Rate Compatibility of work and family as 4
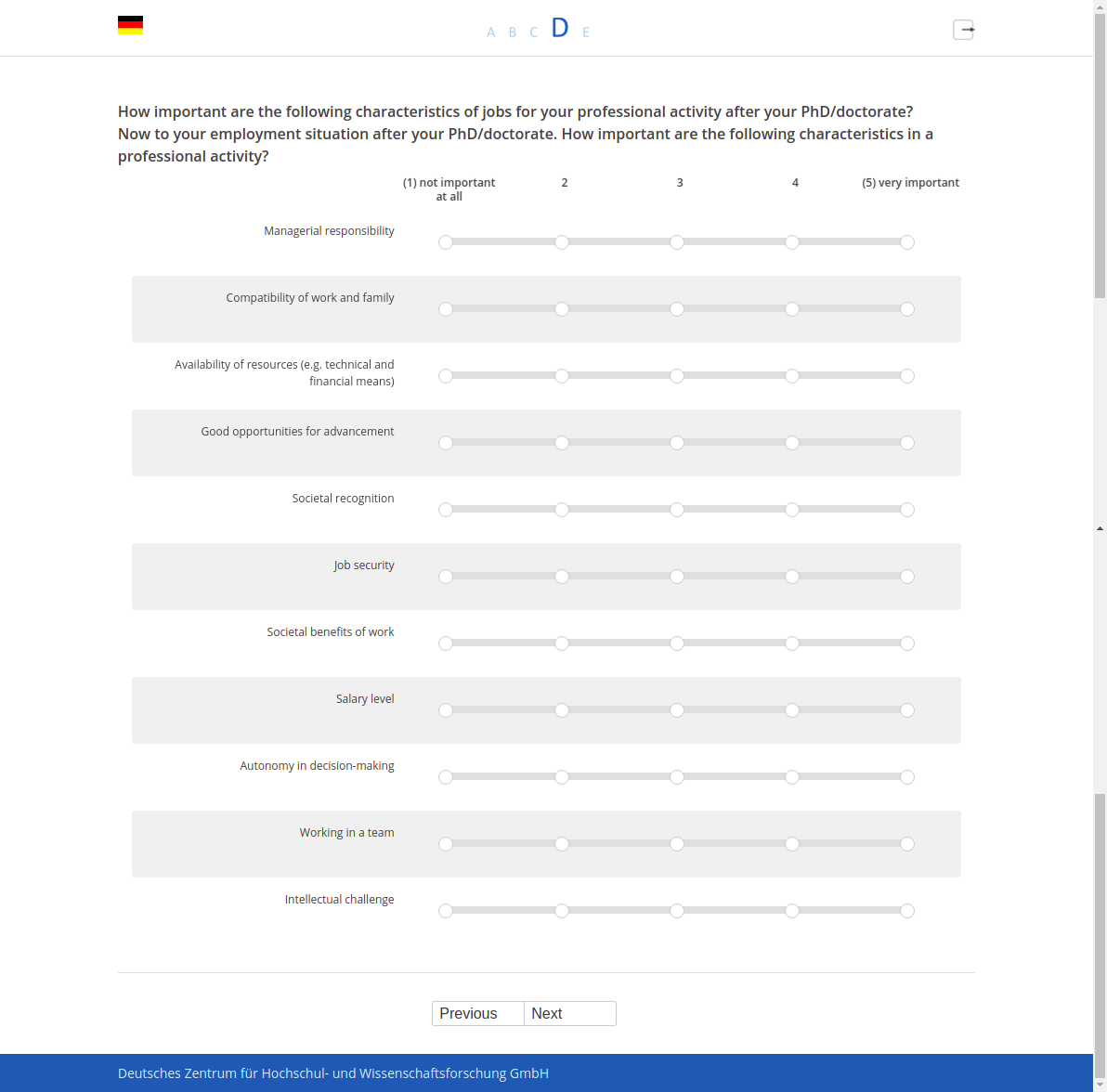 (792, 309)
